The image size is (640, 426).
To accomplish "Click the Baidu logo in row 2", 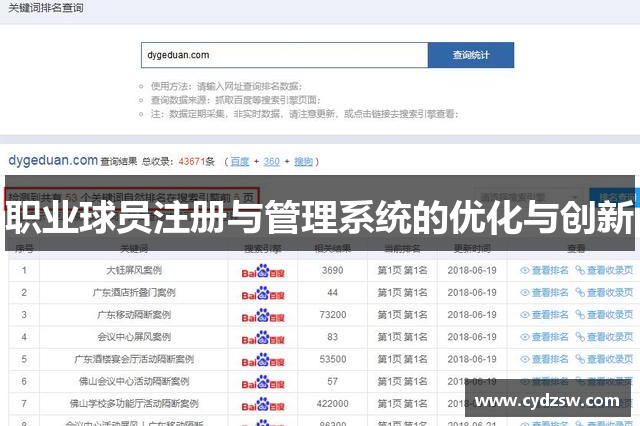I will click(263, 293).
